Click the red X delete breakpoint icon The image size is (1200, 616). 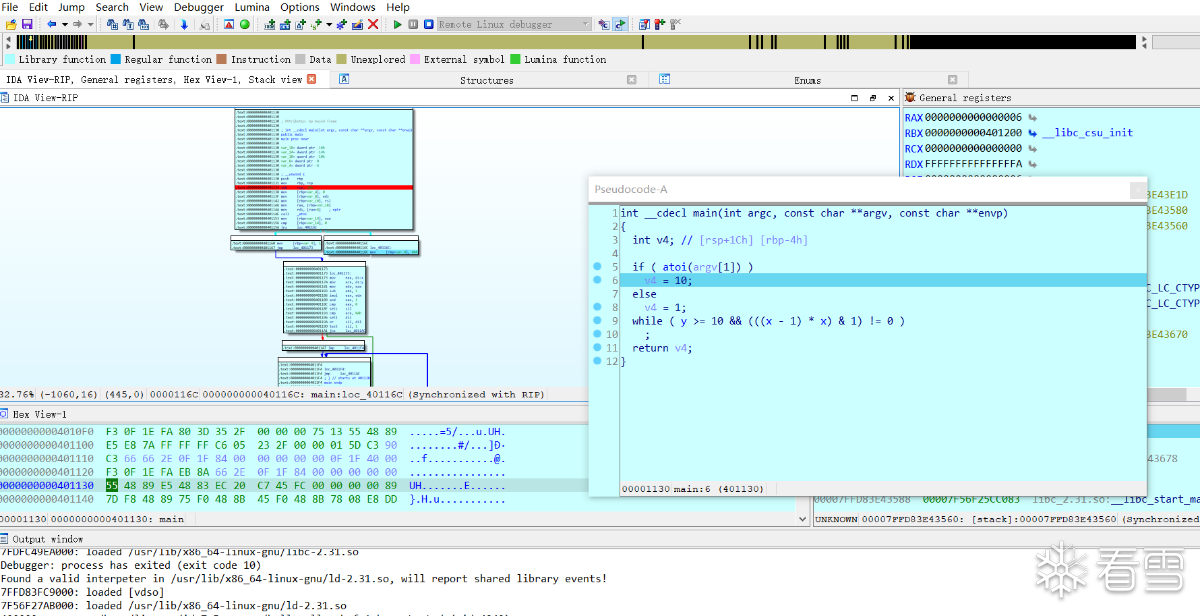pos(373,24)
